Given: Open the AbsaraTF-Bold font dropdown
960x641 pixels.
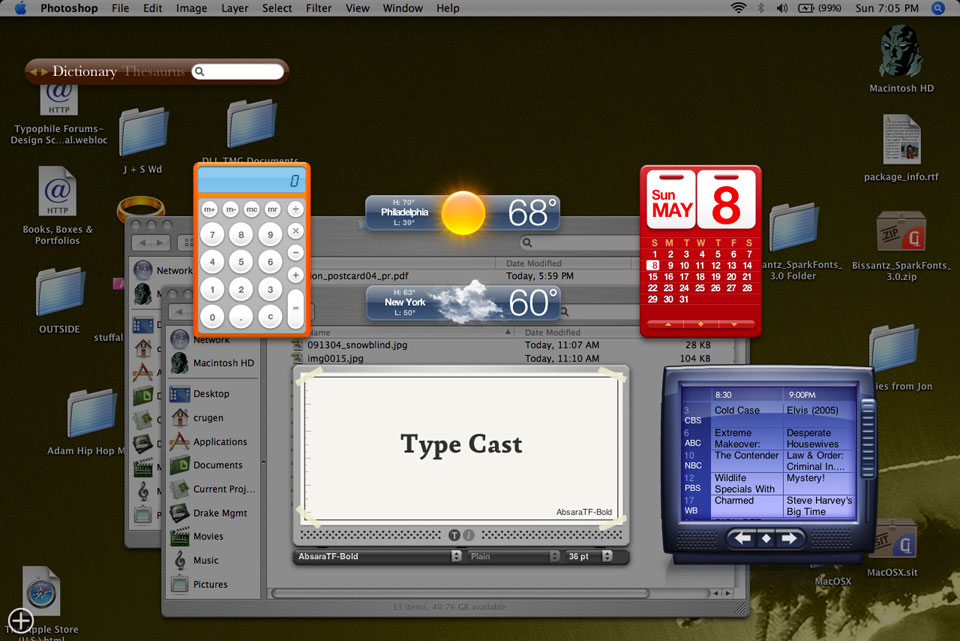Looking at the screenshot, I should pyautogui.click(x=379, y=556).
